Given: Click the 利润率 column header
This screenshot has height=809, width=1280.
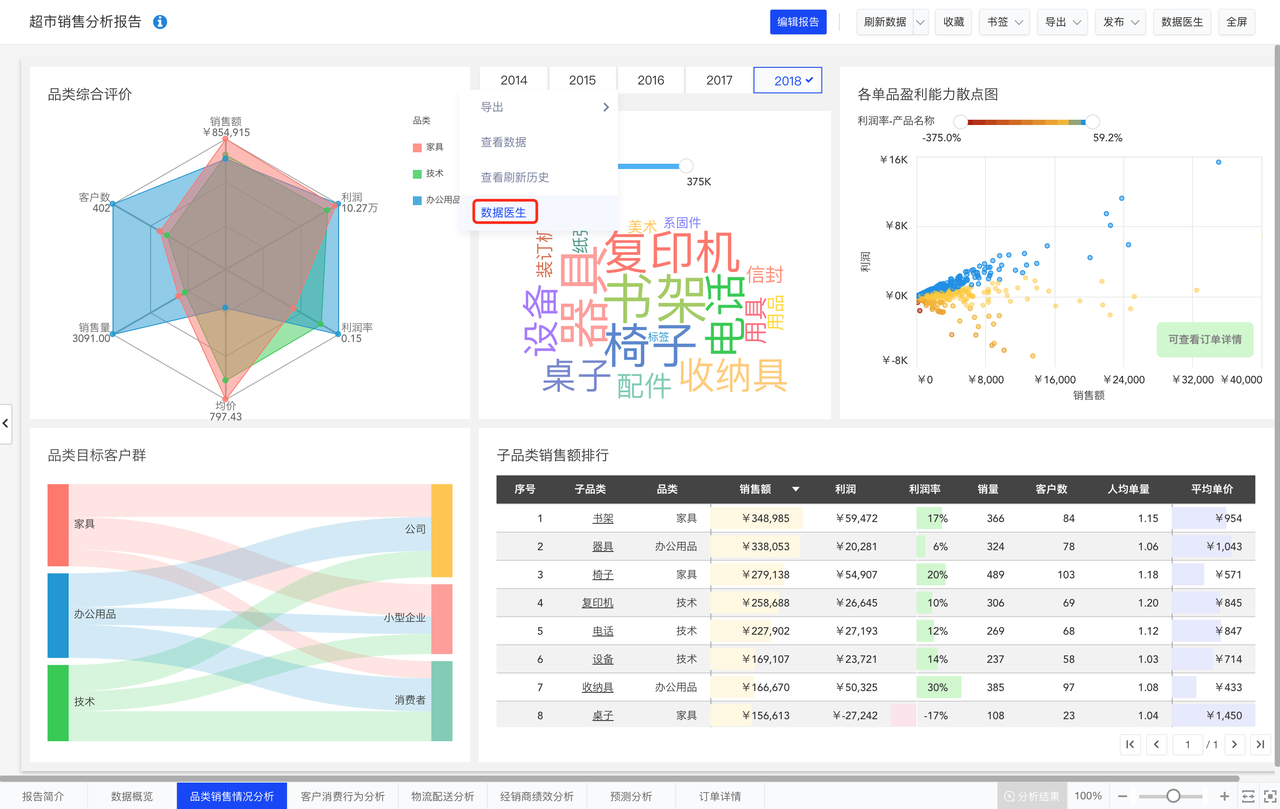Looking at the screenshot, I should pyautogui.click(x=924, y=489).
